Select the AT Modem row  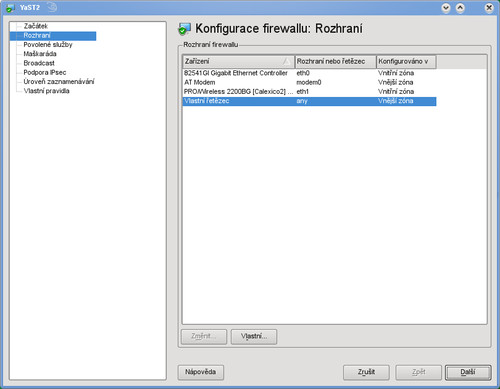[x=309, y=82]
